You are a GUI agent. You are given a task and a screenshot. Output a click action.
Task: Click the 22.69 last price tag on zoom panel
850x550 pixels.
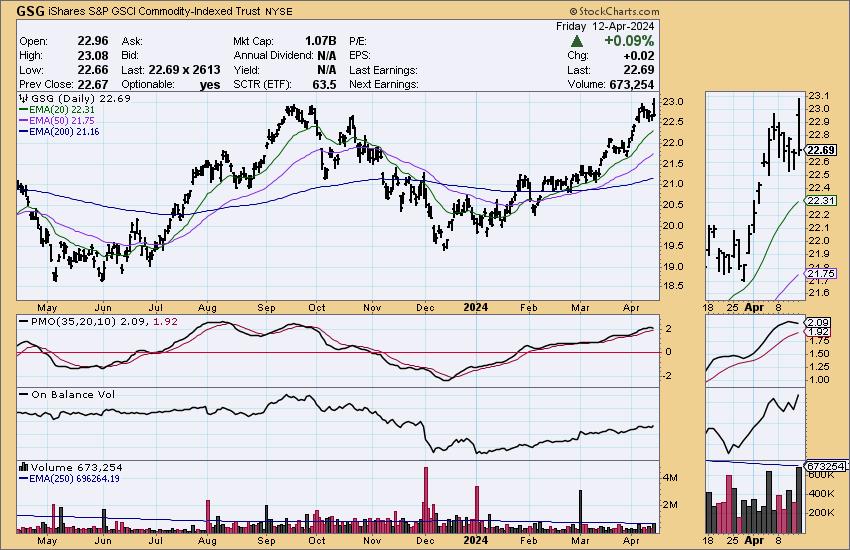820,150
